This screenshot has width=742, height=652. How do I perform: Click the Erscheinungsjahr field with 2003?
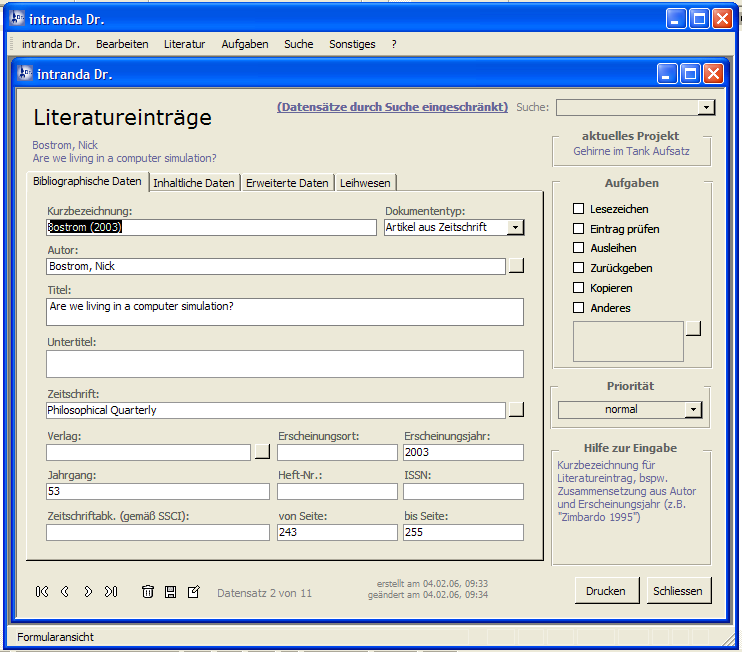click(x=463, y=452)
